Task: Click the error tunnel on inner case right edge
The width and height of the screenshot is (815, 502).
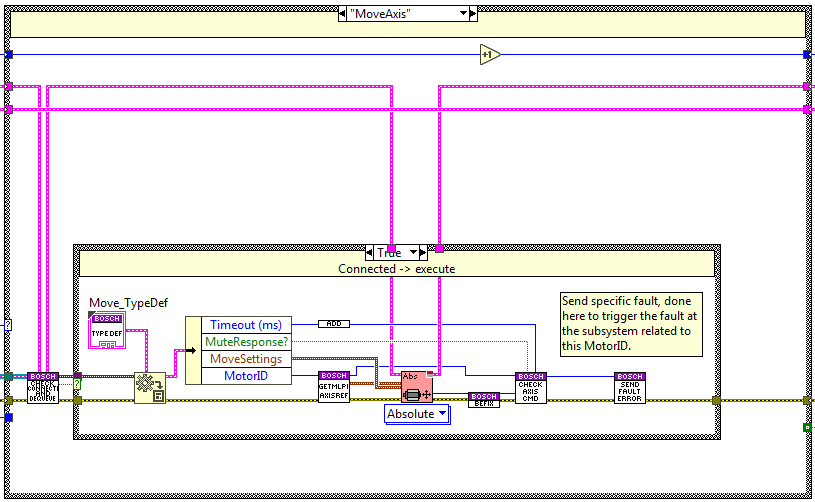Action: [716, 400]
